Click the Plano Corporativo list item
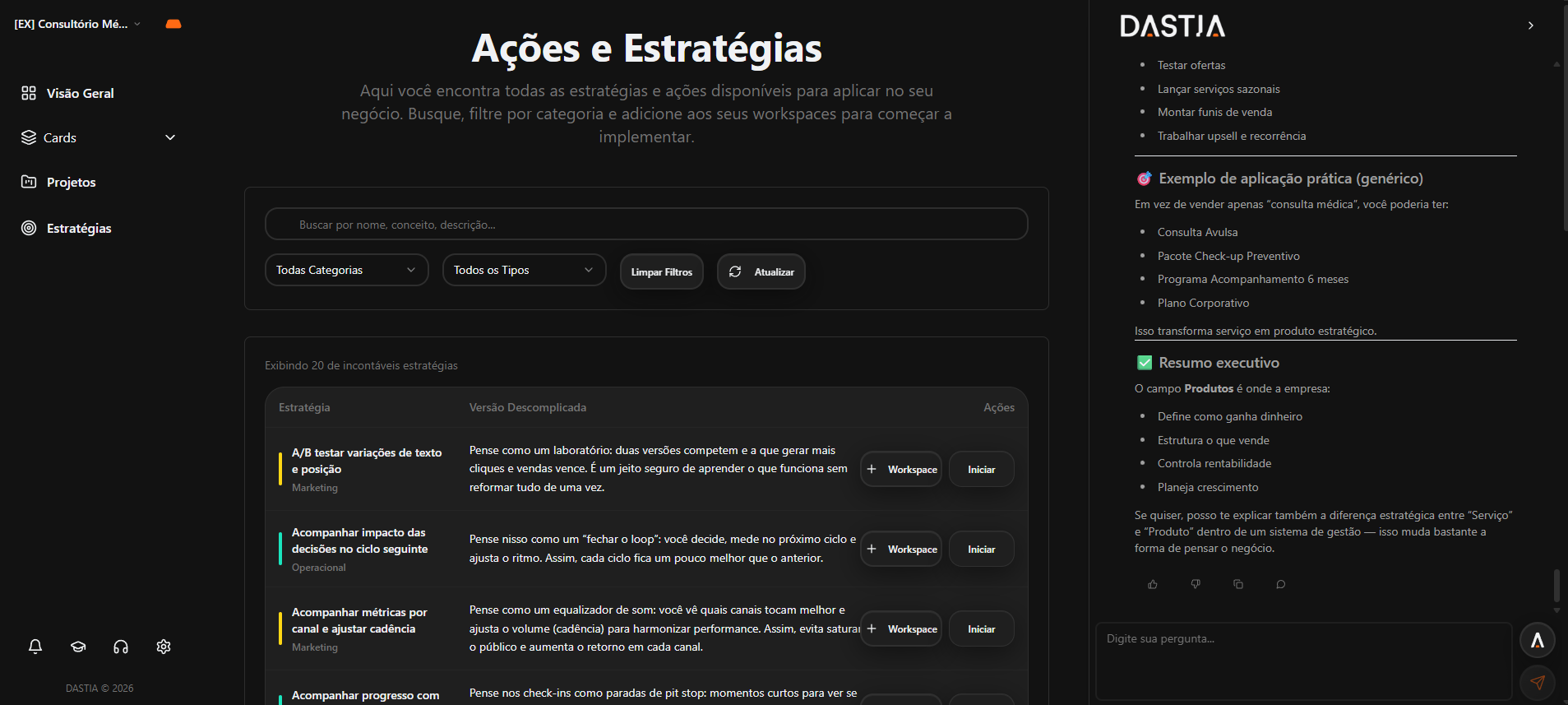The width and height of the screenshot is (1568, 705). point(1203,303)
